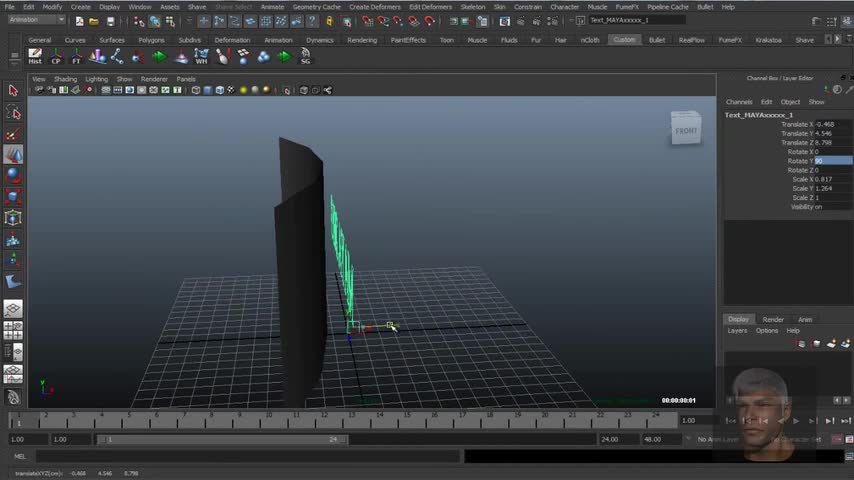Click the FT shelf icon
This screenshot has width=854, height=480.
click(76, 57)
